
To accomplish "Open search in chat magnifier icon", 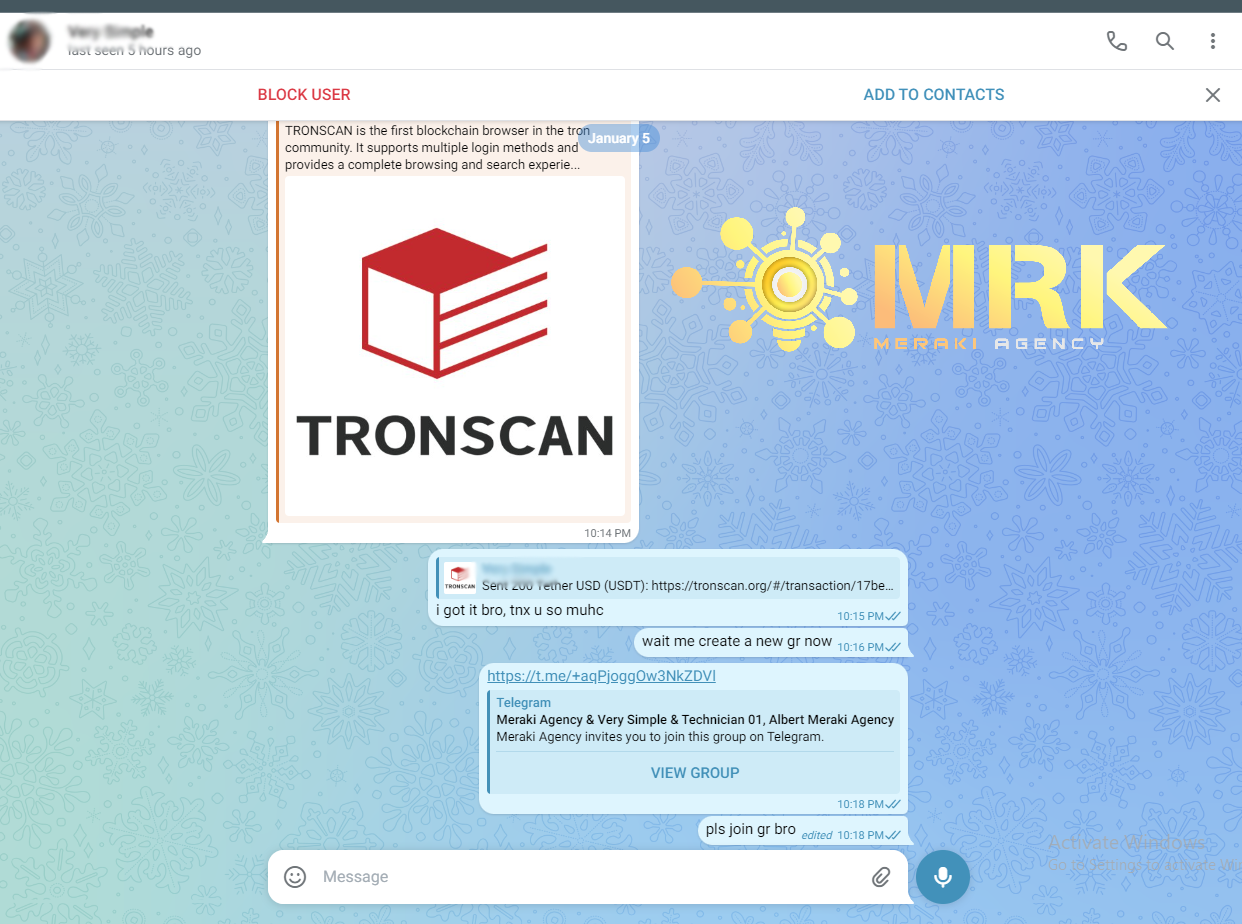I will (1164, 41).
